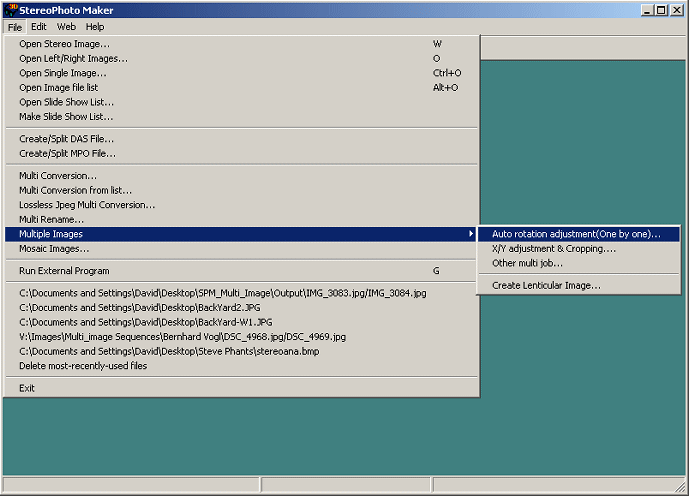The width and height of the screenshot is (689, 496).
Task: Select Delete most-recently-used files
Action: click(x=241, y=366)
